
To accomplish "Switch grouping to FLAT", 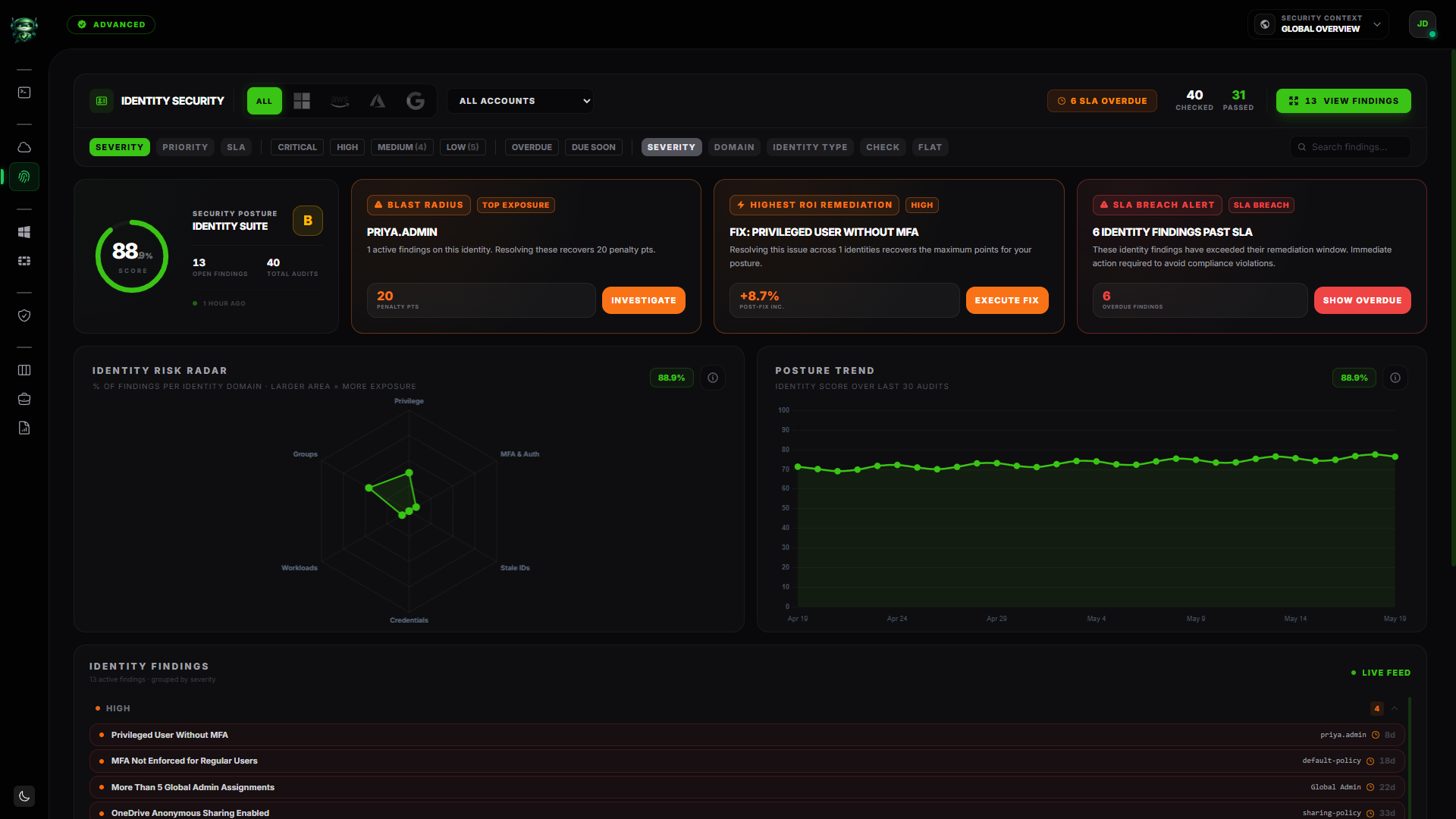I will 930,147.
